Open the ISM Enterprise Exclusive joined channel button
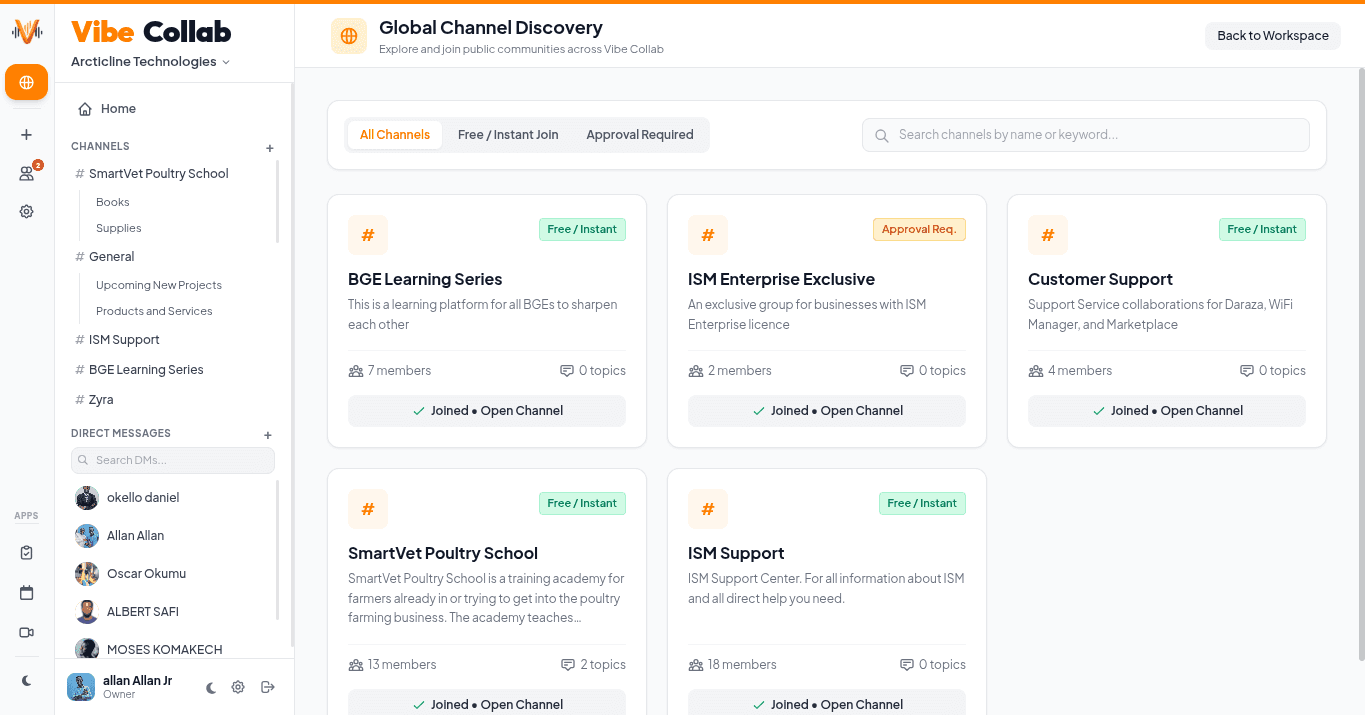The width and height of the screenshot is (1365, 715). tap(827, 411)
